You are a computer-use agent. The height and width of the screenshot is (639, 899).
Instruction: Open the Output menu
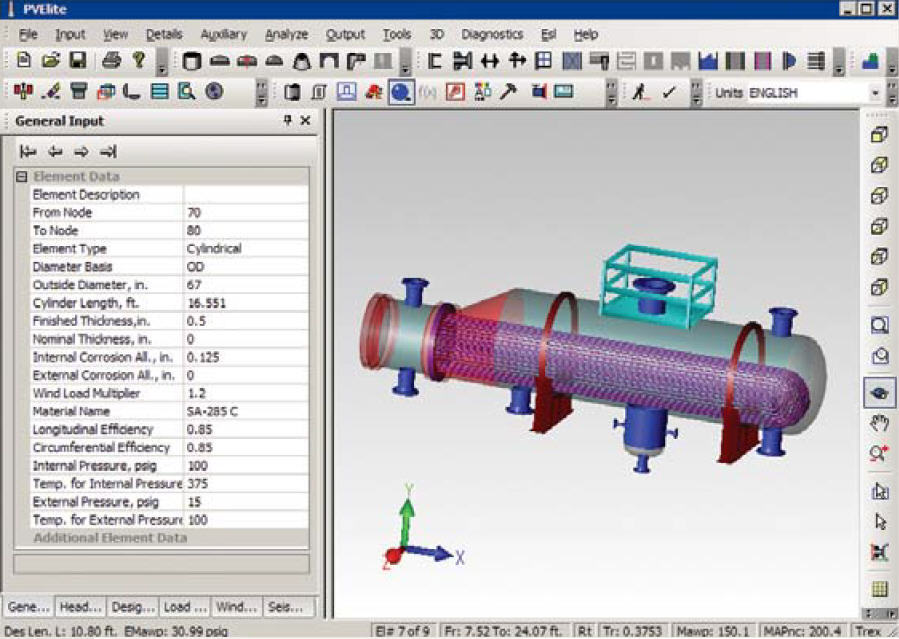[x=345, y=34]
